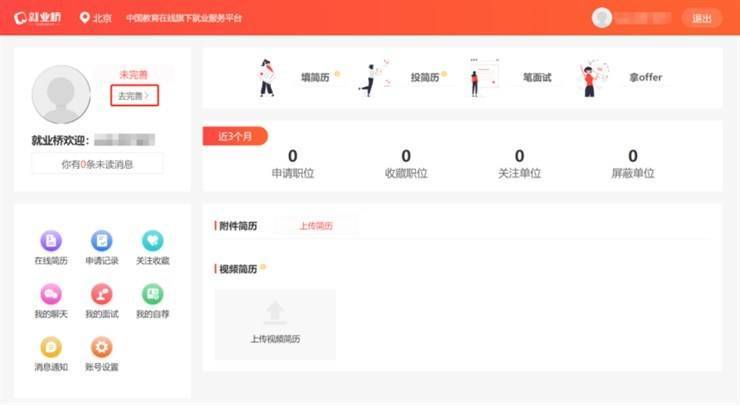Click the 就业桥 logo in header
The height and width of the screenshot is (405, 740).
[x=38, y=18]
